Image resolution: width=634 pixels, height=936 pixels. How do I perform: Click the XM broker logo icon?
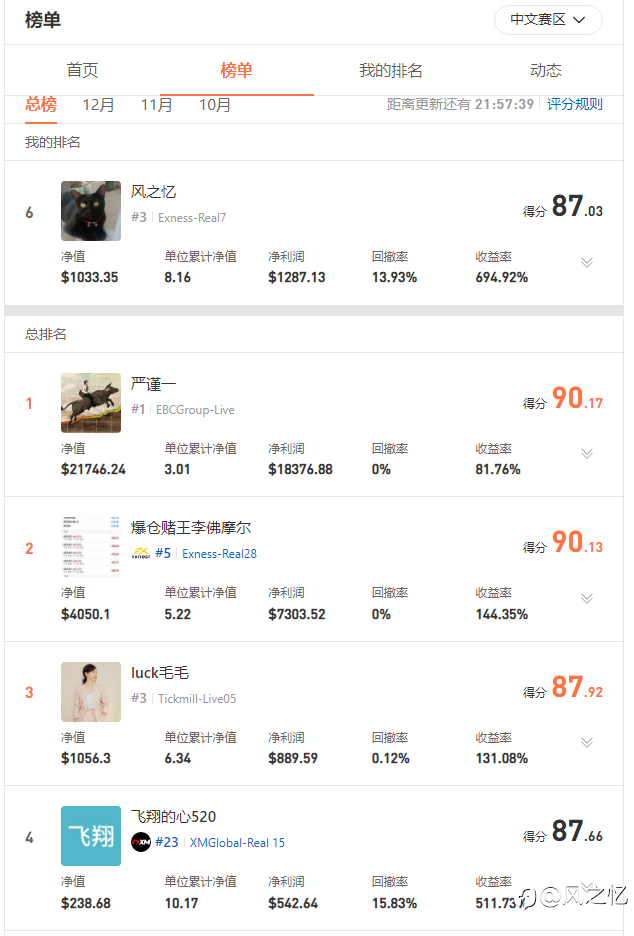pos(141,842)
